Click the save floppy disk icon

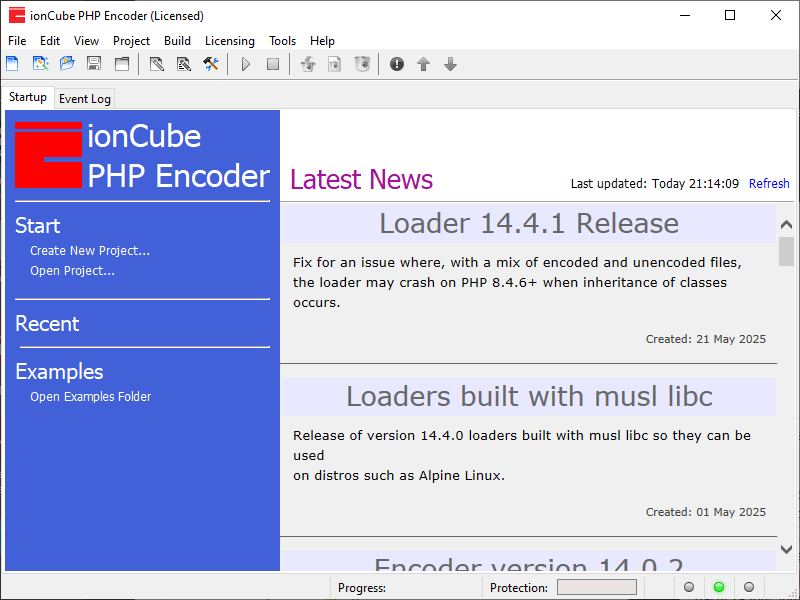94,64
